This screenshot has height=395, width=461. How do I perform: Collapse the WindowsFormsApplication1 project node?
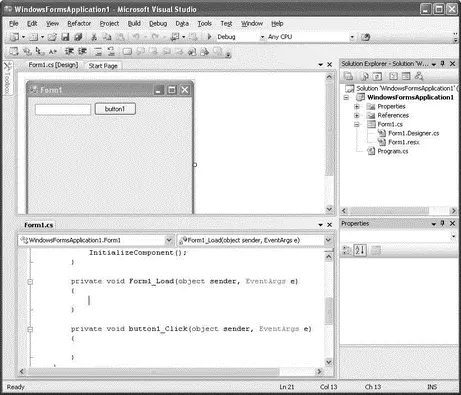(346, 97)
